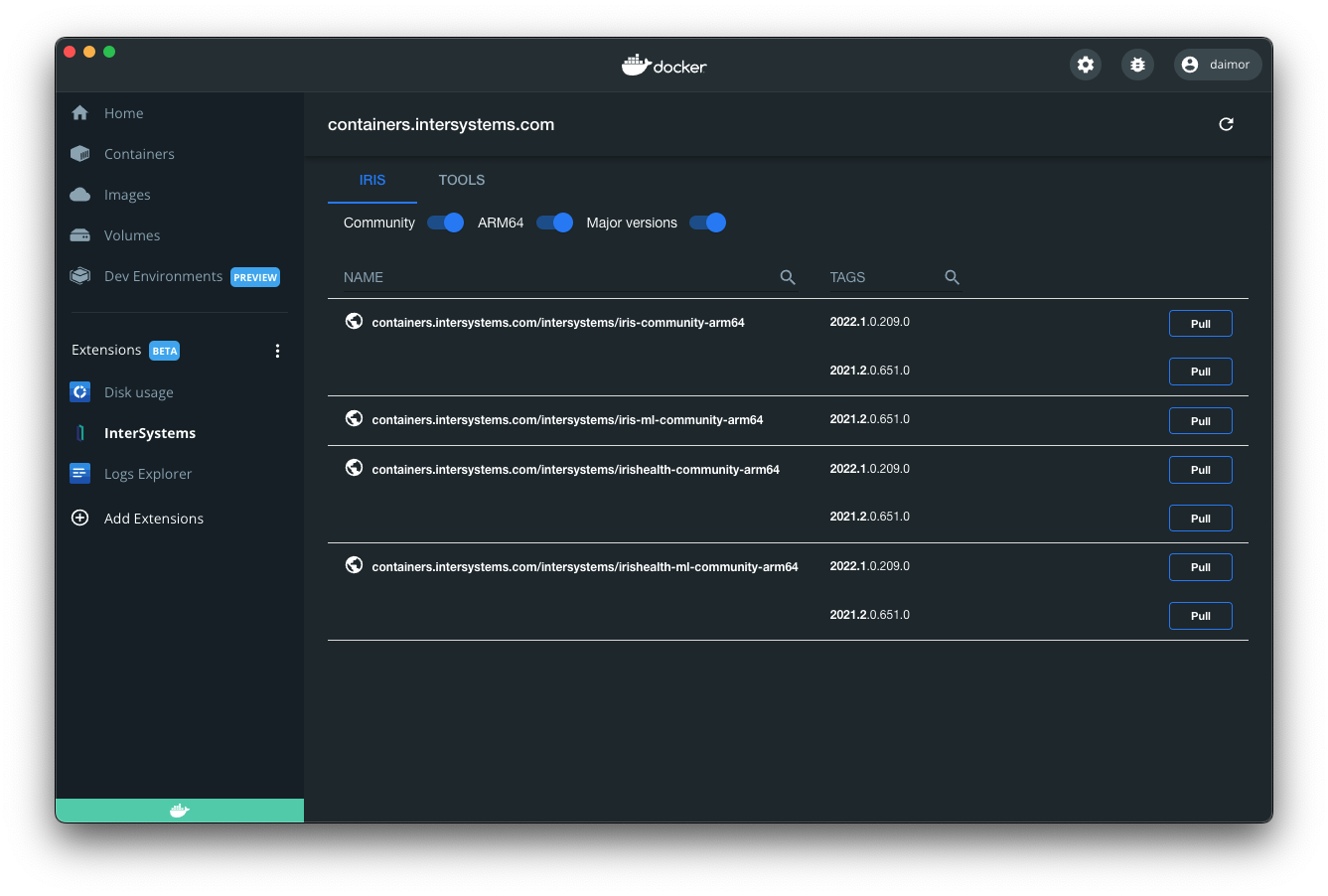Click globe icon for iris-ml-community-arm64
Screen dimensions: 1328x896
(354, 418)
